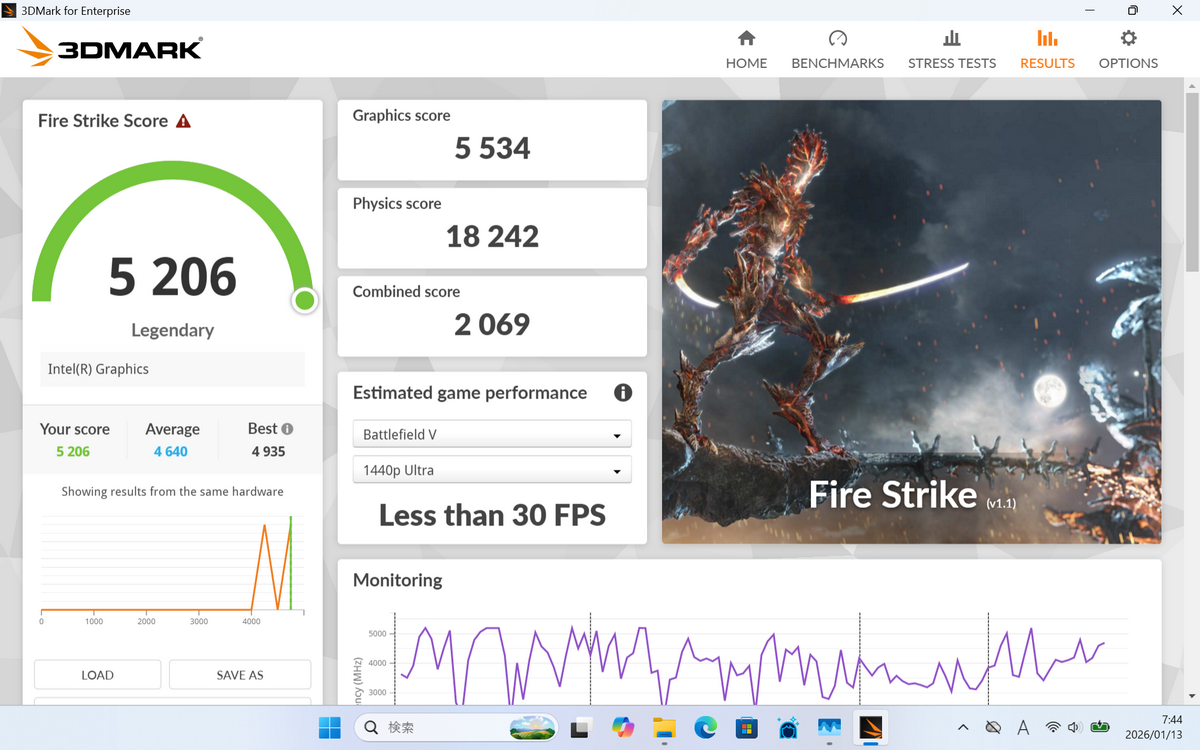The height and width of the screenshot is (750, 1200).
Task: Click the vertical scrollbar on the right
Action: [x=1191, y=180]
